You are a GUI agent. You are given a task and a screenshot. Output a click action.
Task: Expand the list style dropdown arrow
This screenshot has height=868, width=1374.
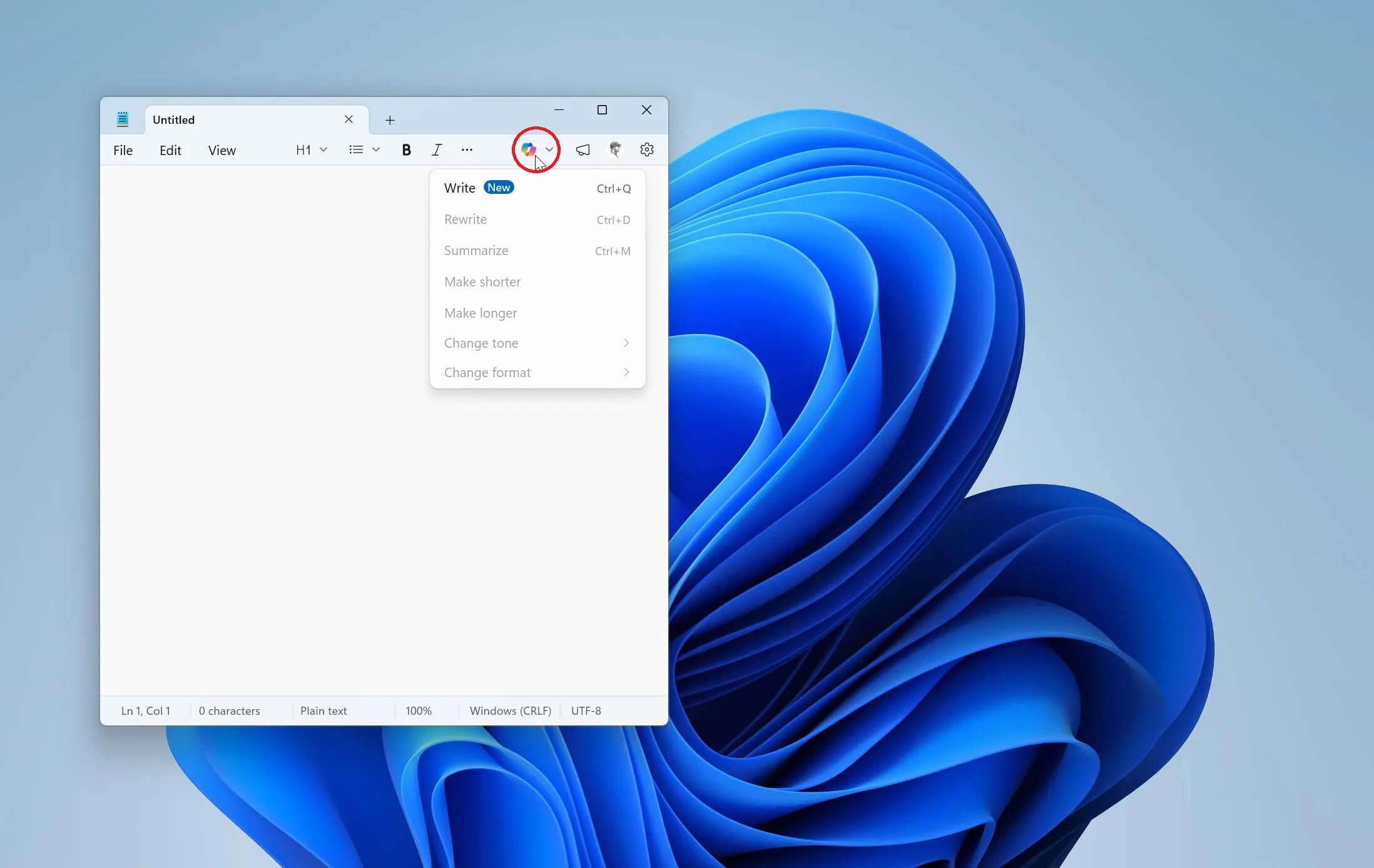click(x=376, y=150)
